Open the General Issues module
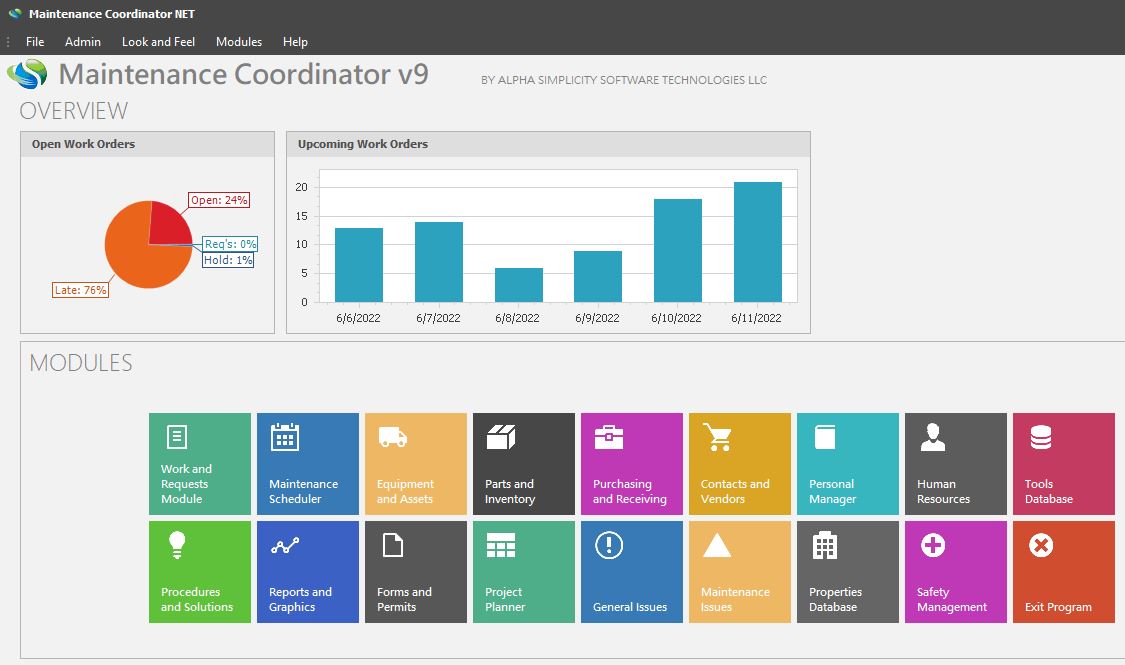Screen dimensions: 1125x665 coord(631,571)
